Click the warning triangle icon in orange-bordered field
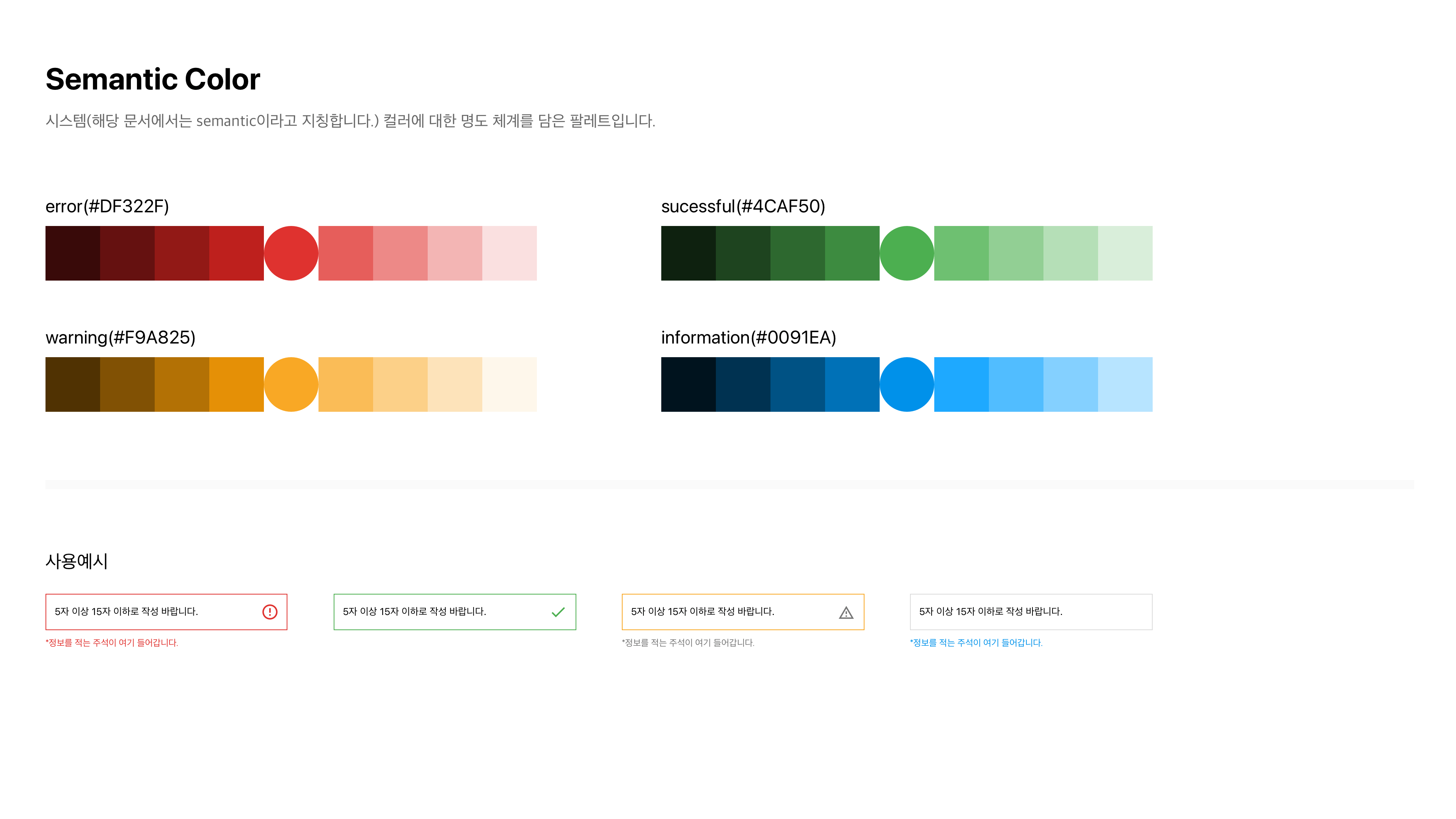1456x819 pixels. tap(846, 612)
